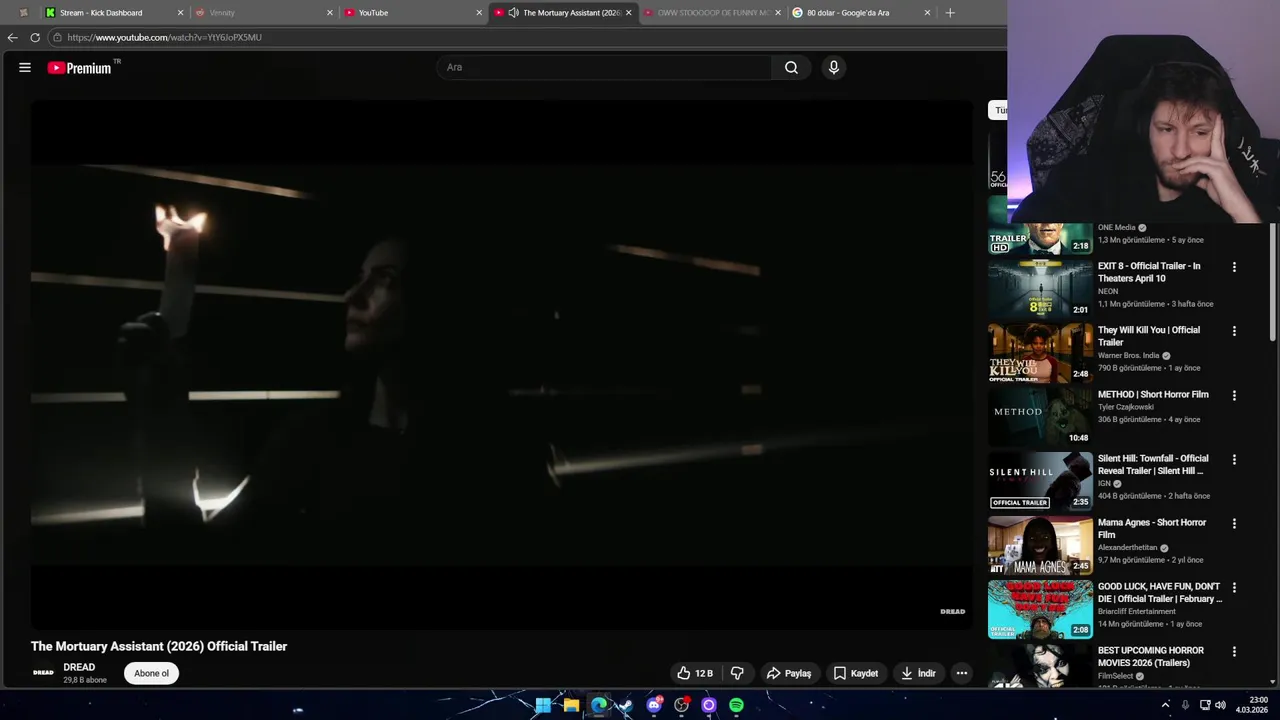Open Windows Start menu in taskbar
Viewport: 1280px width, 720px height.
tap(543, 705)
